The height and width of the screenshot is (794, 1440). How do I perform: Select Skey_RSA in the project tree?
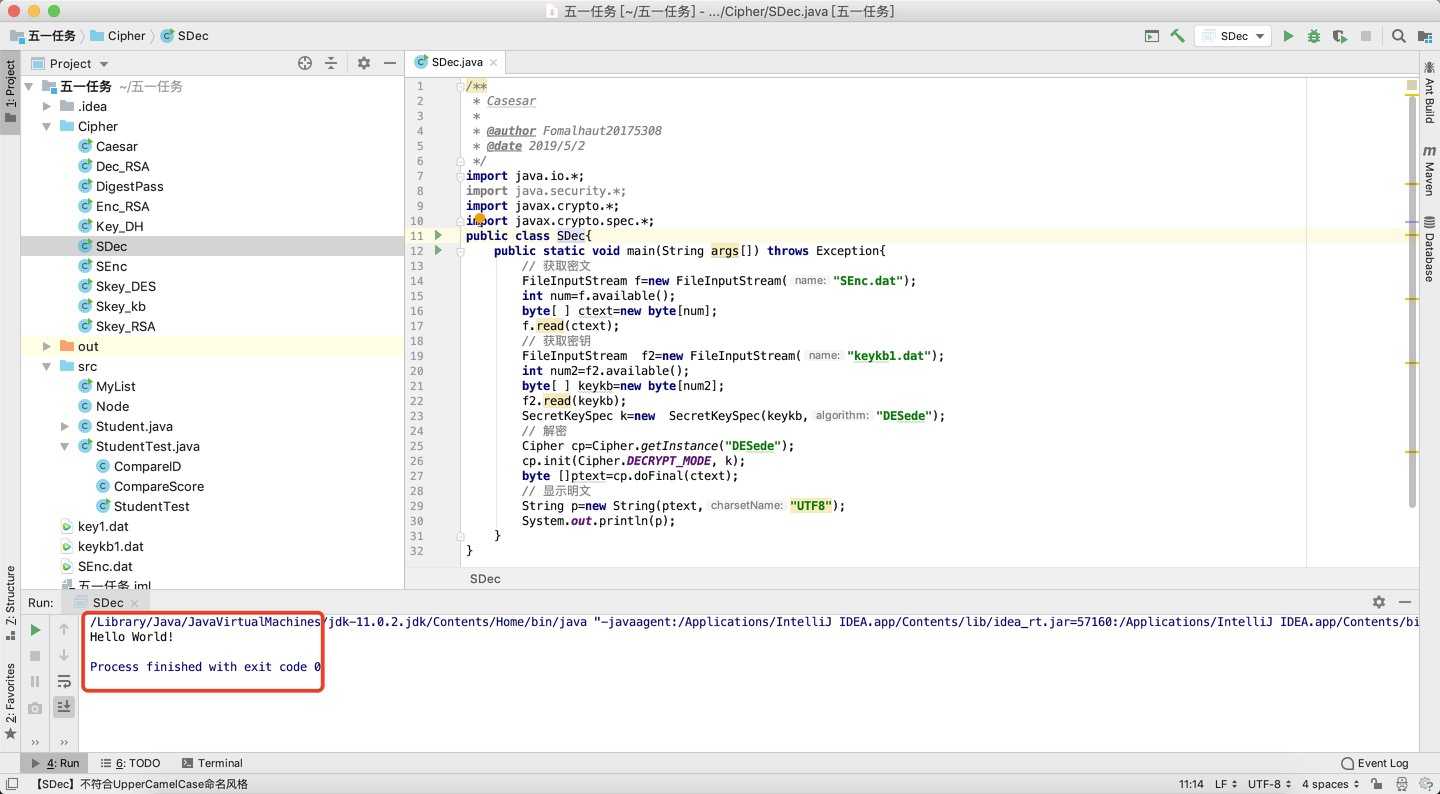click(125, 326)
